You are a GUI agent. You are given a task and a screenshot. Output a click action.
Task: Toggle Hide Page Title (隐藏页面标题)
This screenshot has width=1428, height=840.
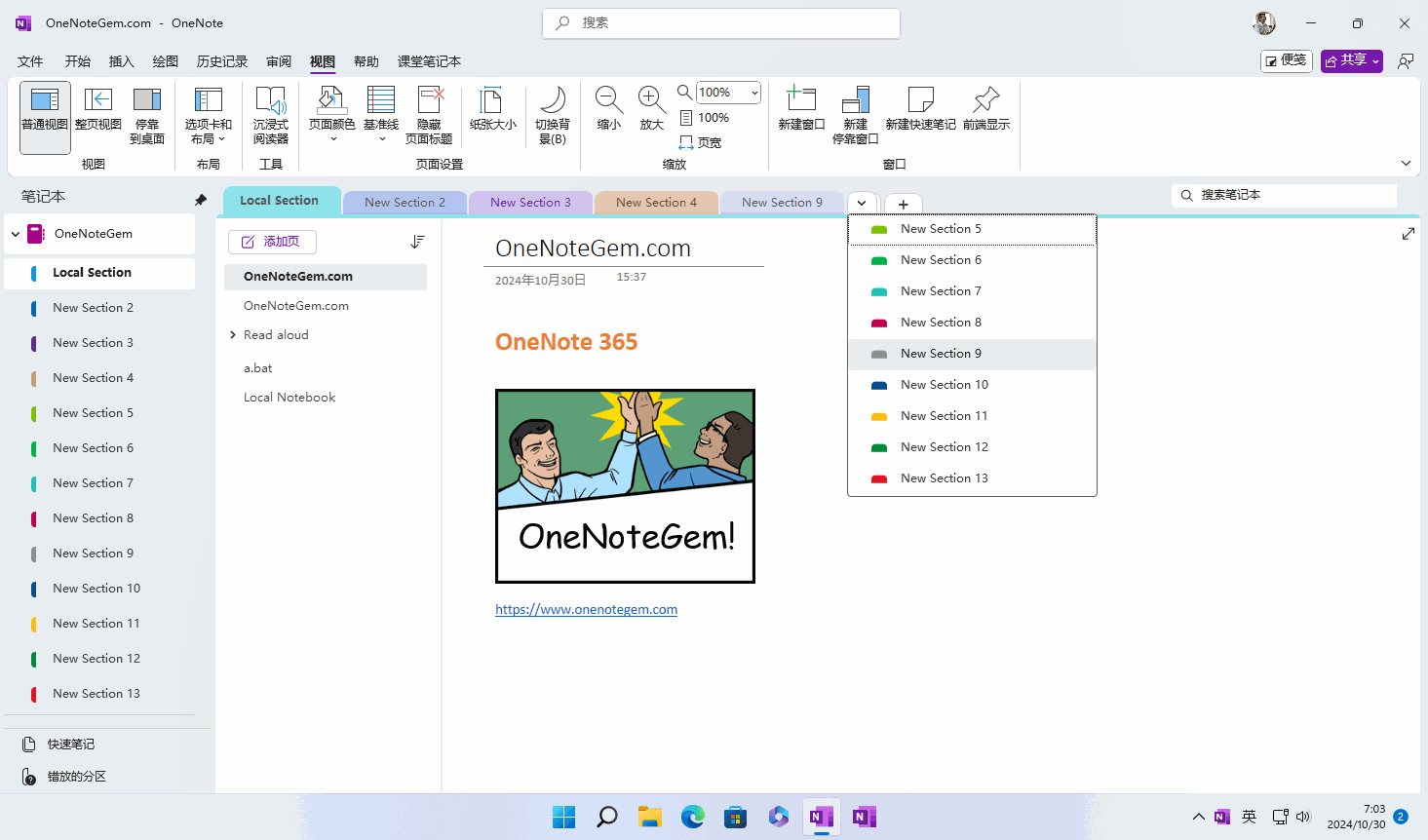(429, 116)
